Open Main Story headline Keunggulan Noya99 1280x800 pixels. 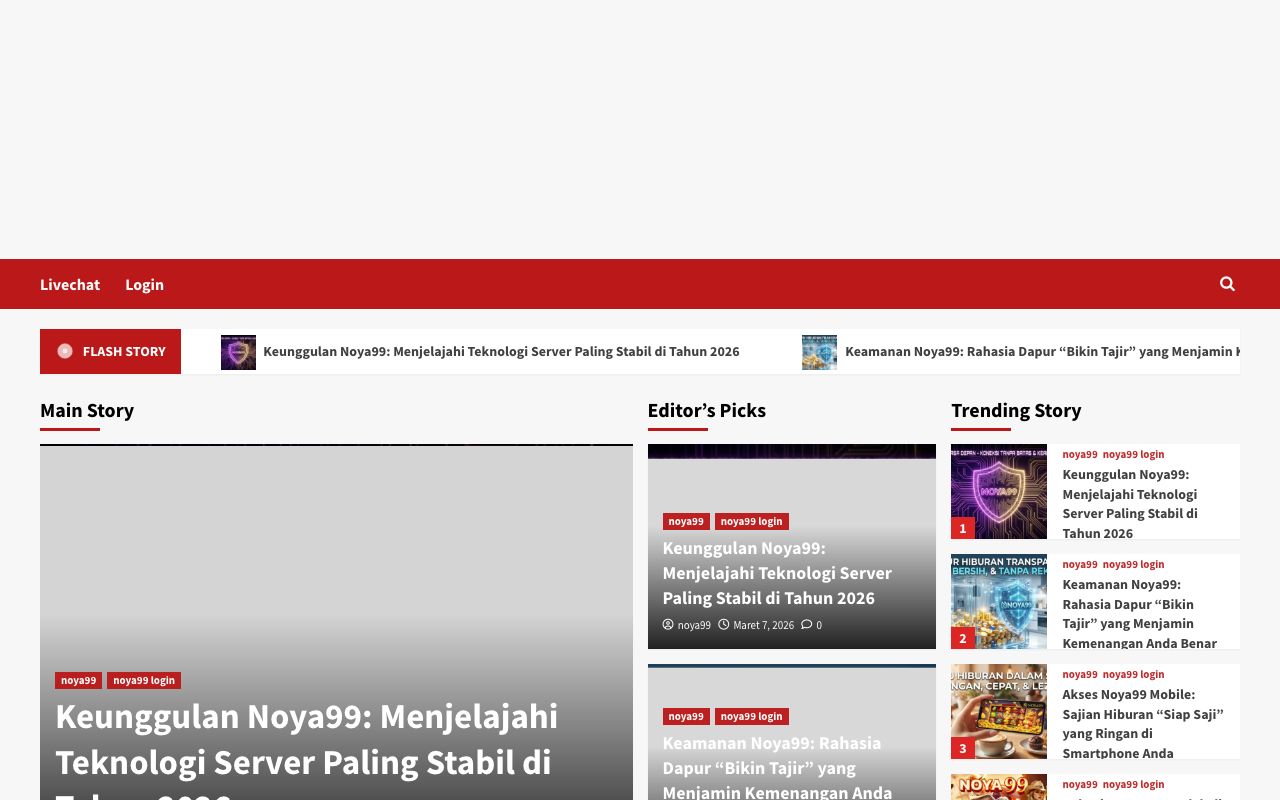tap(306, 739)
